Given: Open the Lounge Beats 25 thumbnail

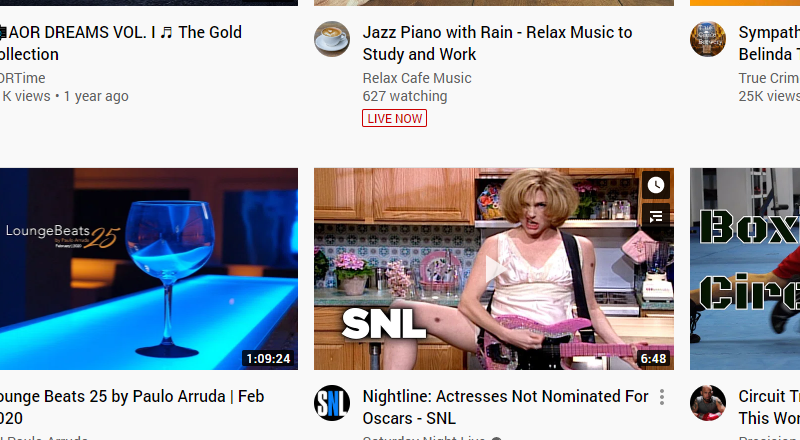Looking at the screenshot, I should click(148, 269).
